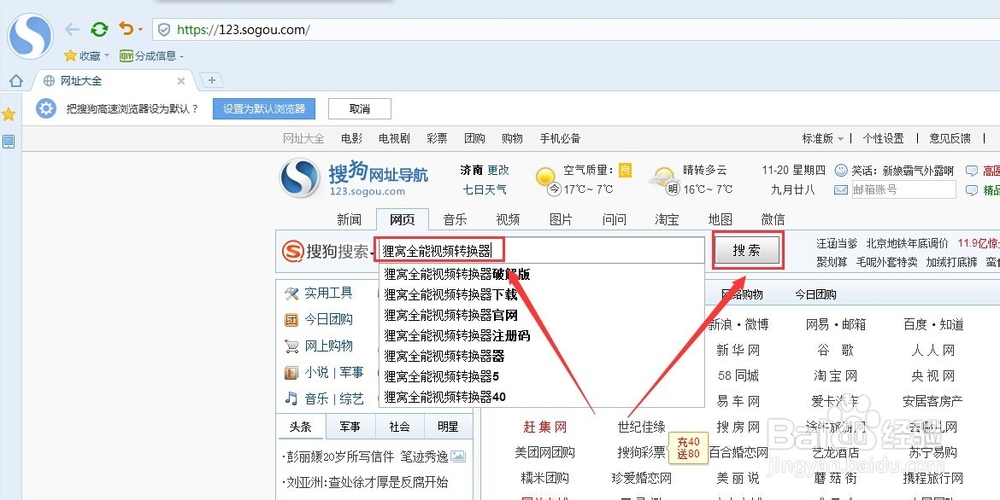The height and width of the screenshot is (500, 1000).
Task: Open 意见反馈 link
Action: tap(950, 138)
